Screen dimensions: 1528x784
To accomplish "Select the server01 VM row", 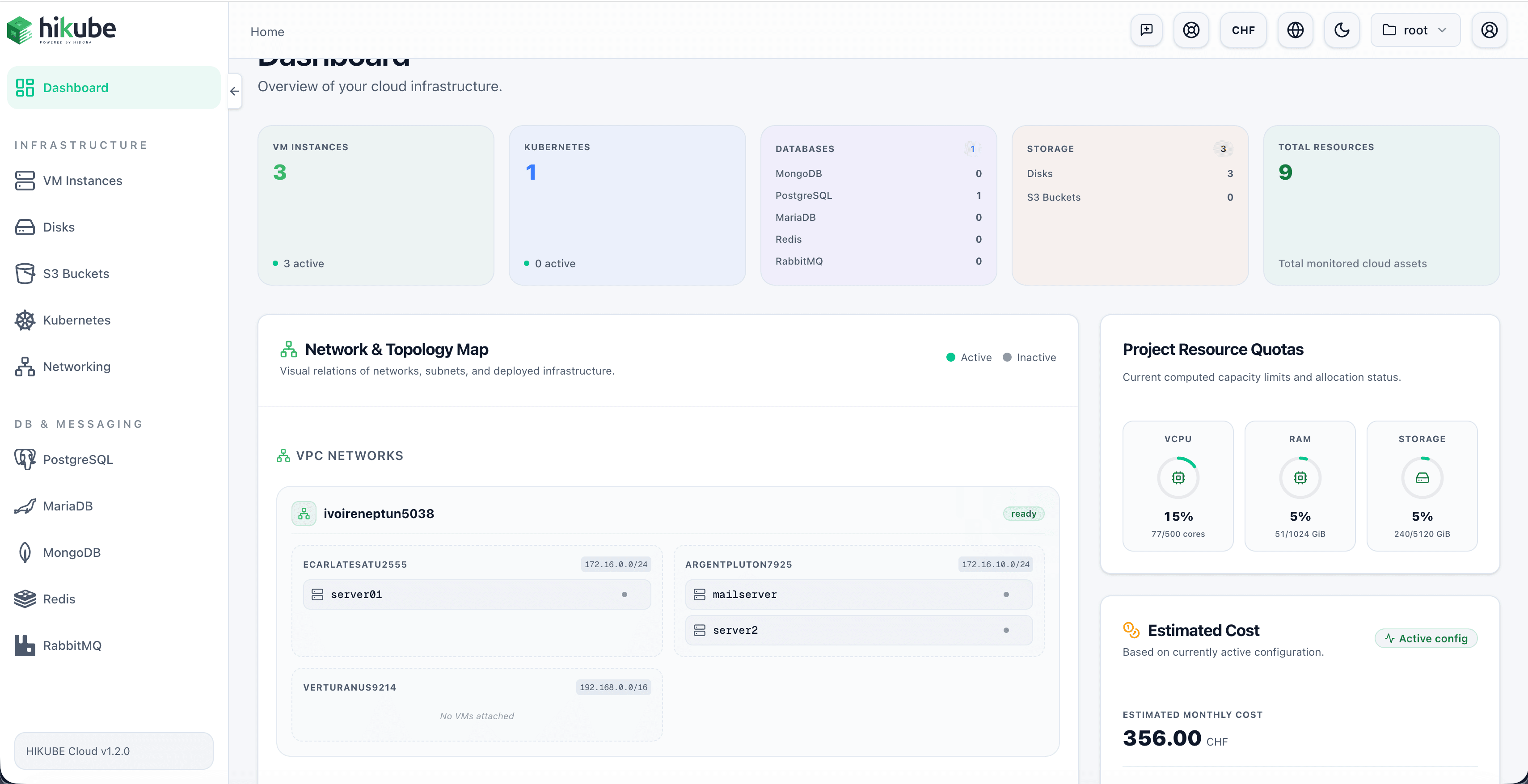I will (477, 594).
